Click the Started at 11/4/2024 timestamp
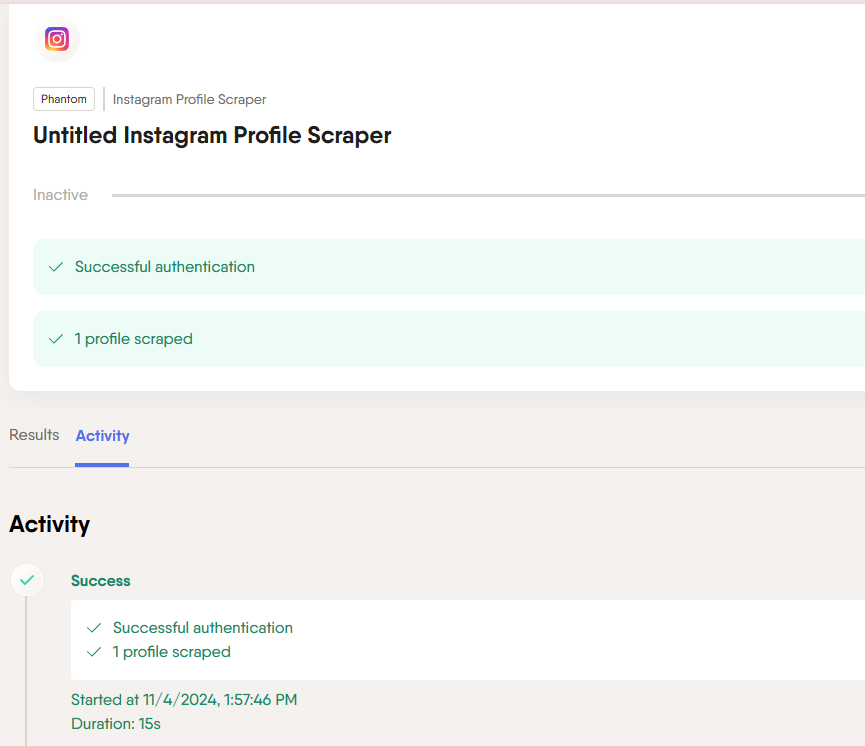865x746 pixels. [184, 700]
